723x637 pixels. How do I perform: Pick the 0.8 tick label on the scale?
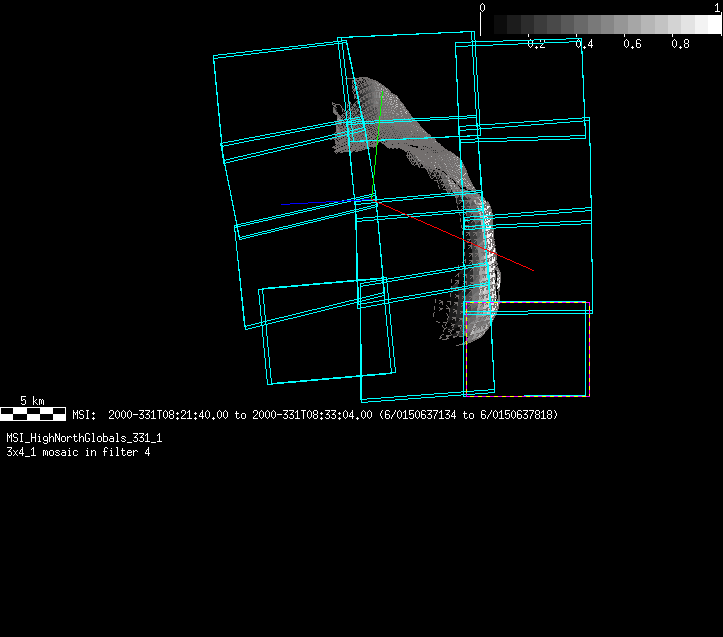tap(680, 44)
